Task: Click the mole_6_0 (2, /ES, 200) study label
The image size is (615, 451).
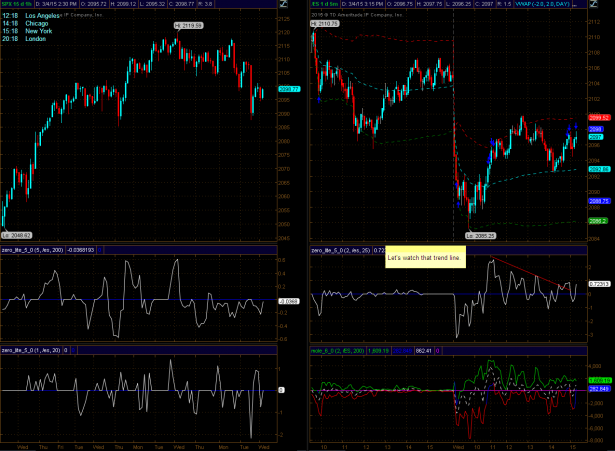Action: point(337,351)
